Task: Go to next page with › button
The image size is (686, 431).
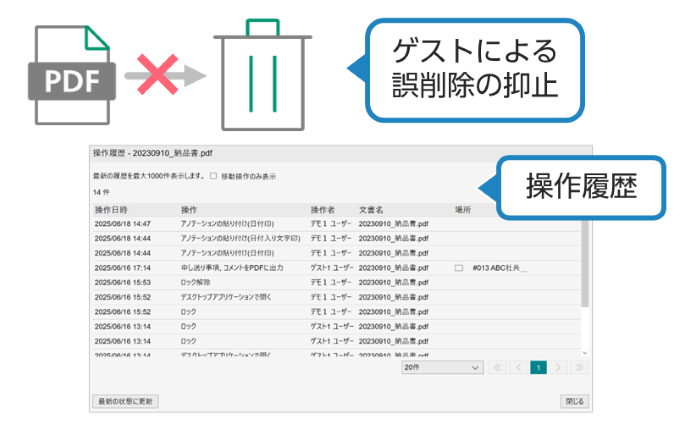Action: click(x=558, y=367)
